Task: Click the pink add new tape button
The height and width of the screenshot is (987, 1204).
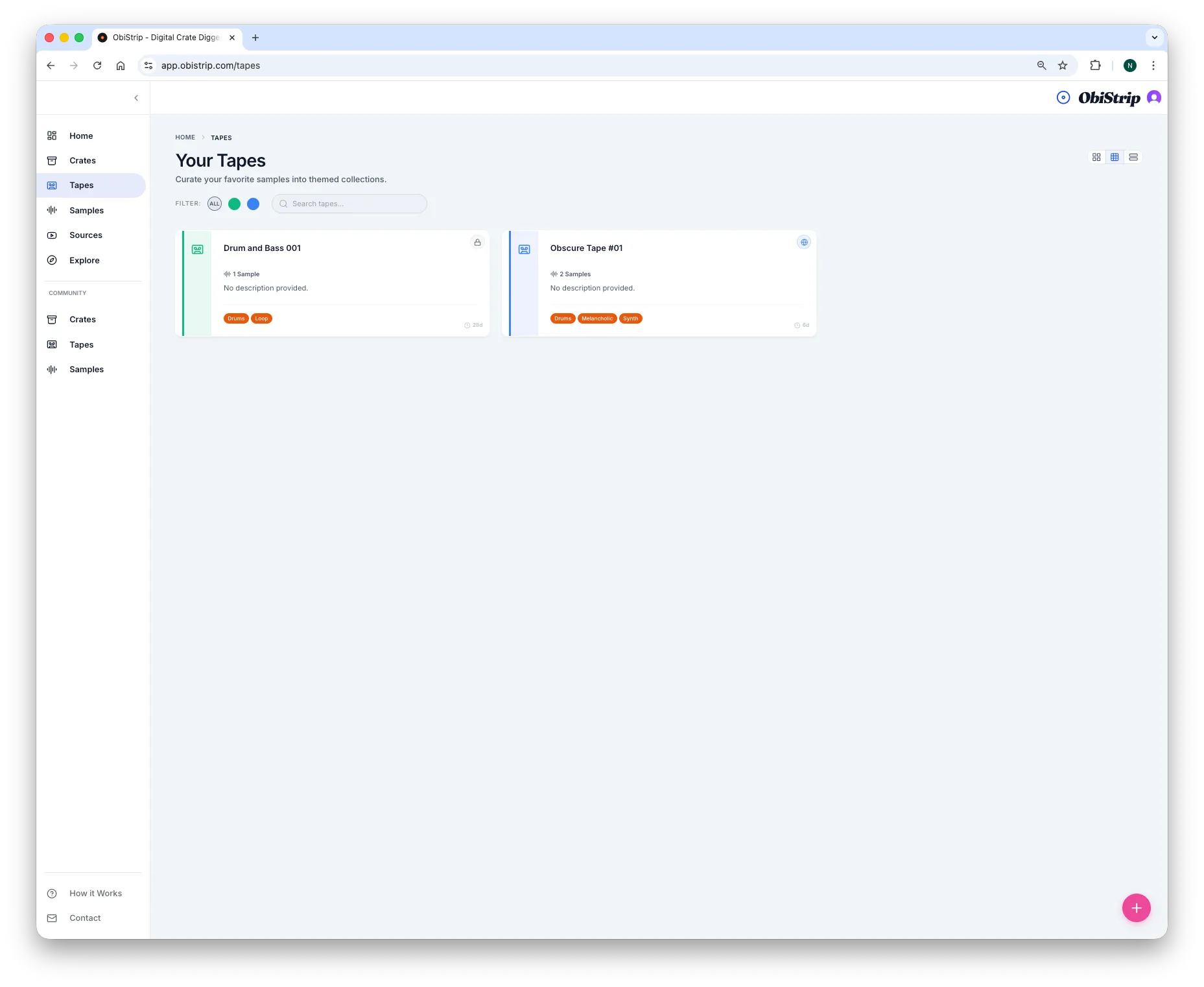Action: coord(1136,908)
